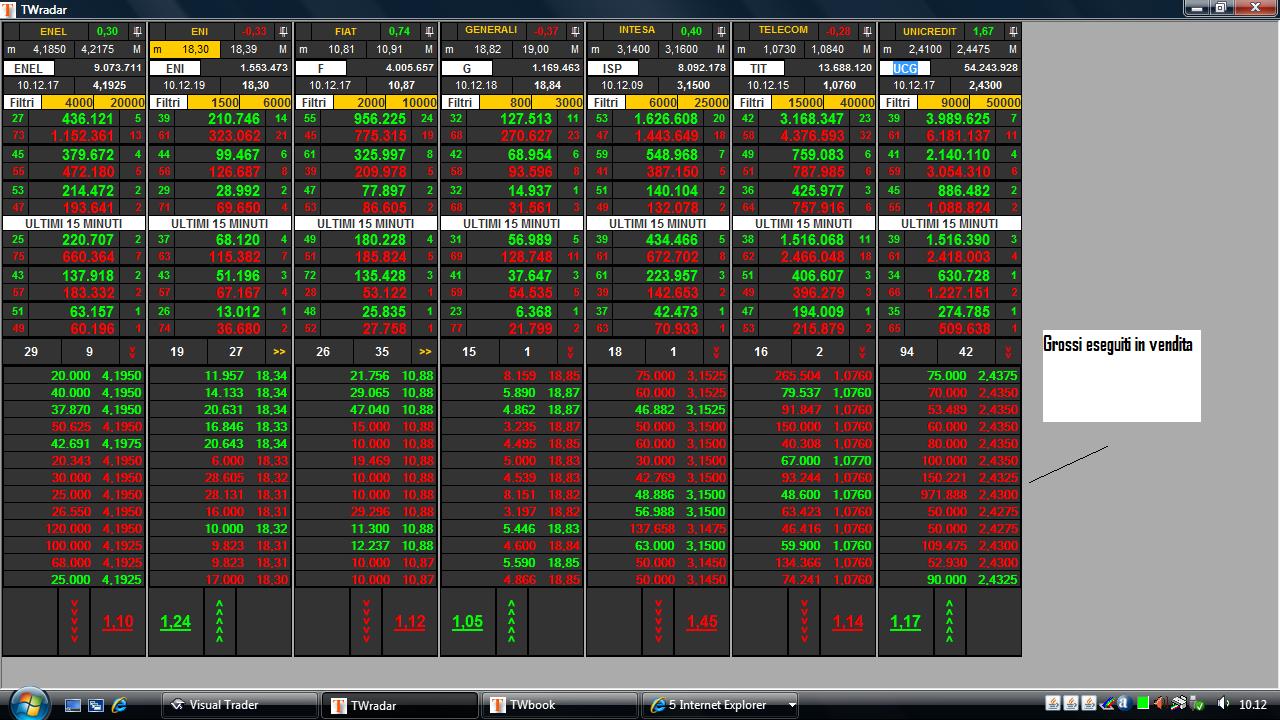Click the ENEL filter value 4000
This screenshot has width=1280, height=720.
[68, 102]
